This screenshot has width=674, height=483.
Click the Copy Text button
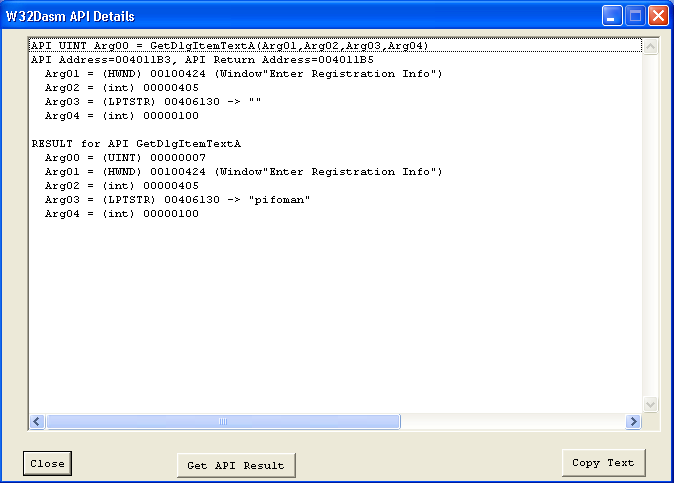(603, 463)
